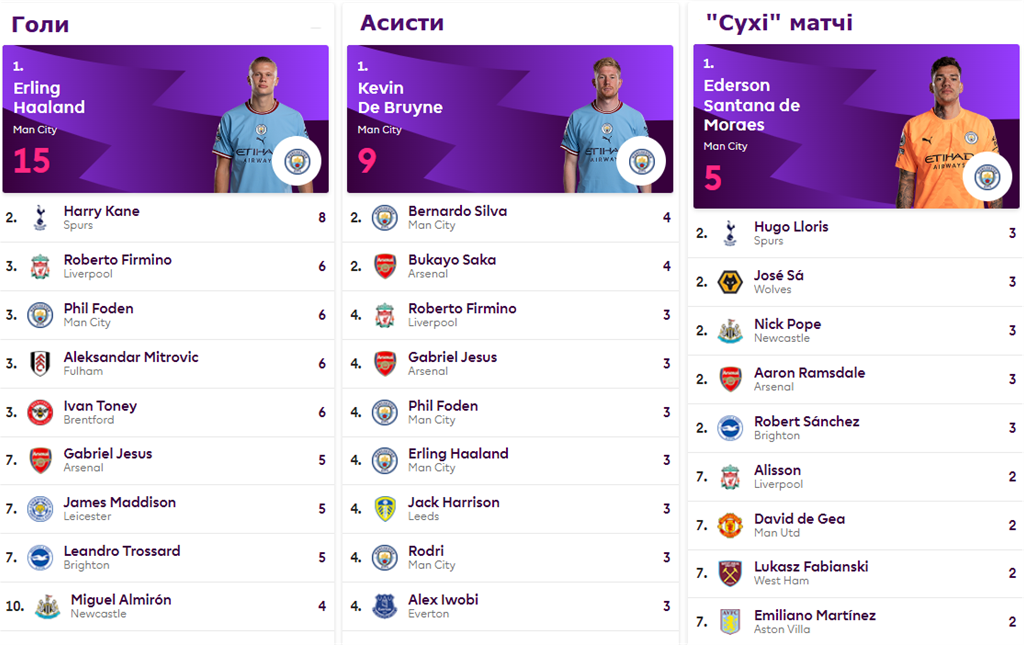Select Bukayo Saka in the assists list
This screenshot has height=645, width=1024.
[511, 266]
